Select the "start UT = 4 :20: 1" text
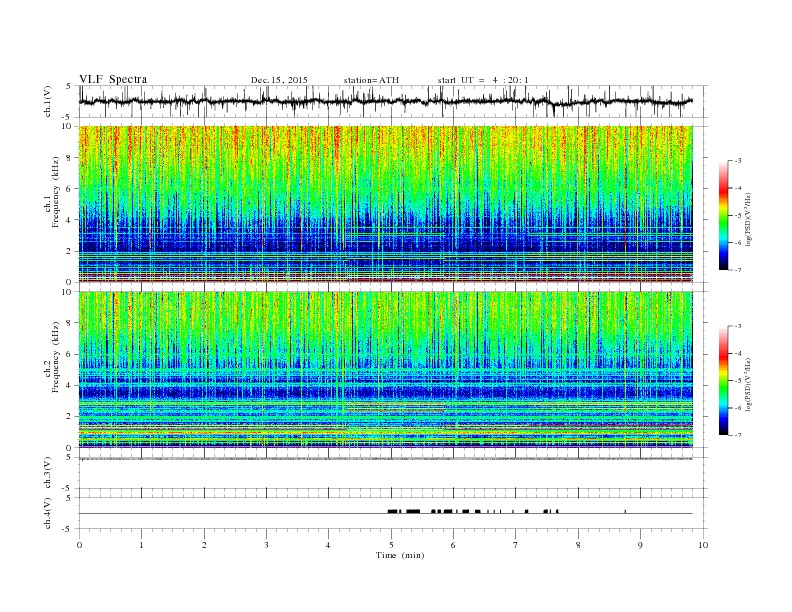 pyautogui.click(x=483, y=80)
